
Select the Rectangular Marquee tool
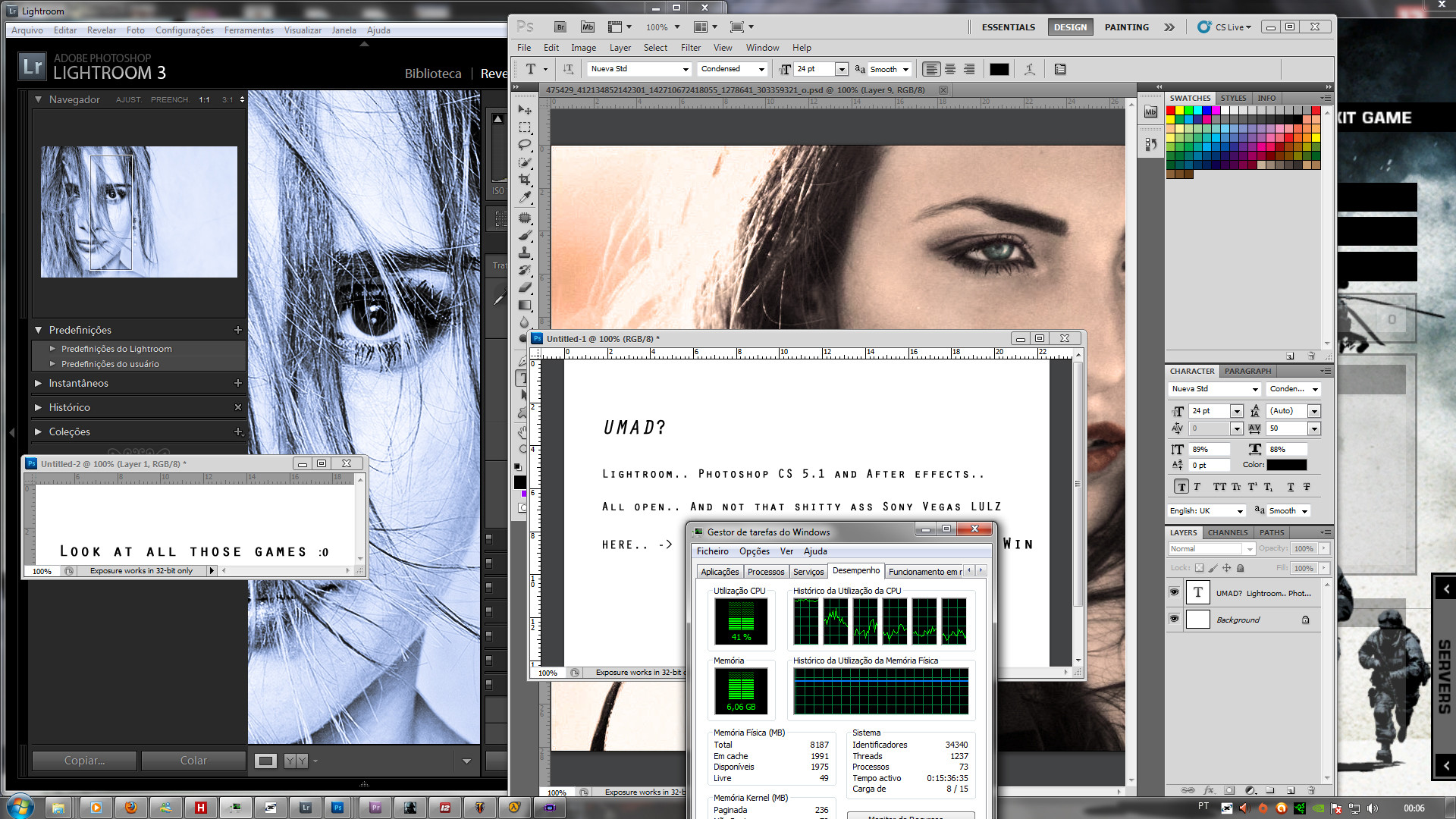[525, 127]
